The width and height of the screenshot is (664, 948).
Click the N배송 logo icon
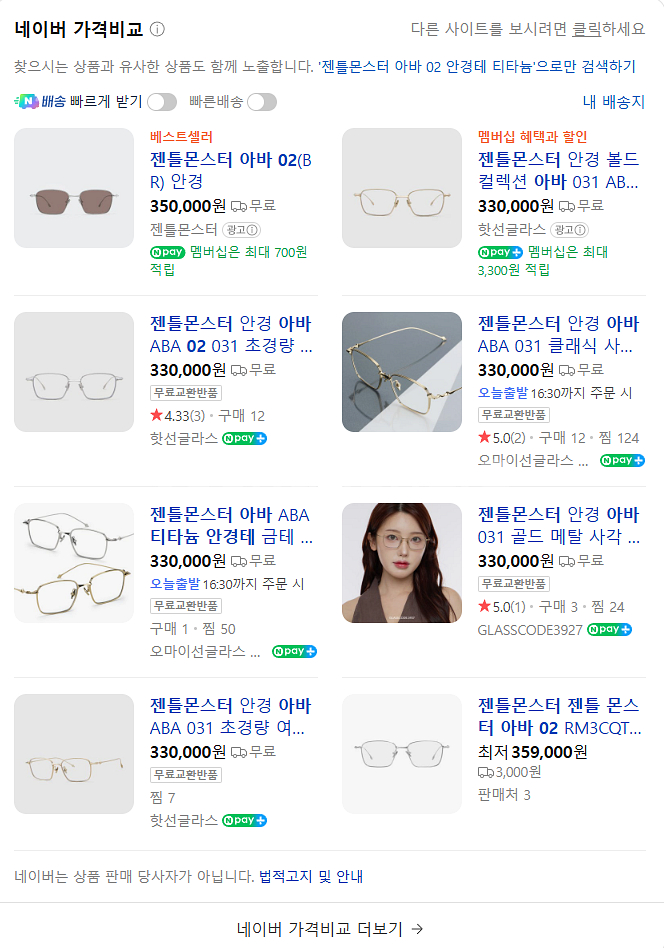point(27,101)
